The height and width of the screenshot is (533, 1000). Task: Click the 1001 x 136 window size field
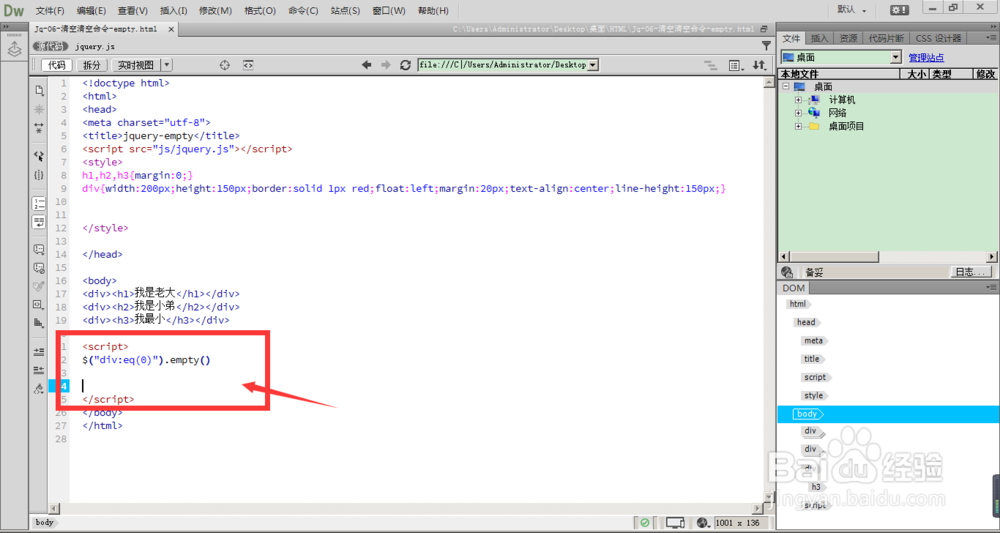739,523
